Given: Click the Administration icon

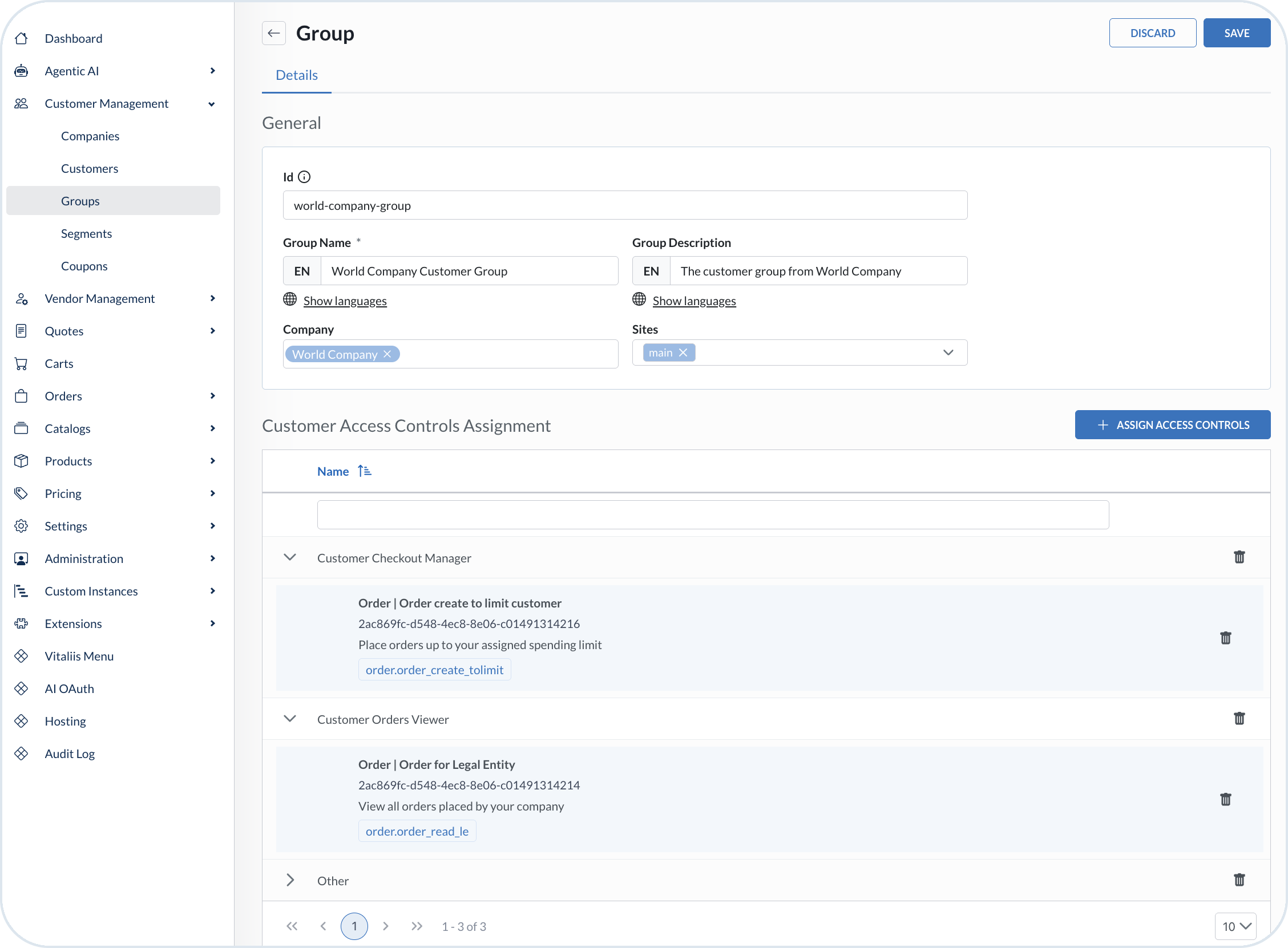Looking at the screenshot, I should [x=21, y=559].
